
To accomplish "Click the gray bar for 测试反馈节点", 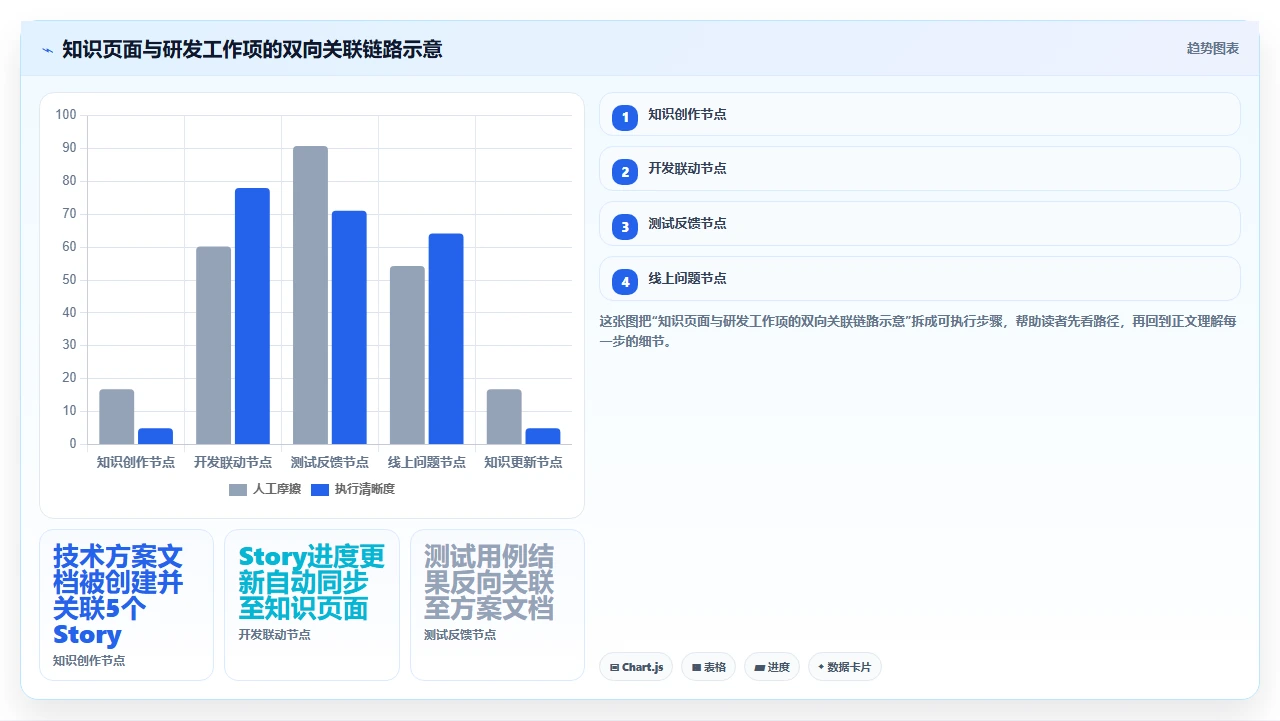I will (x=310, y=295).
